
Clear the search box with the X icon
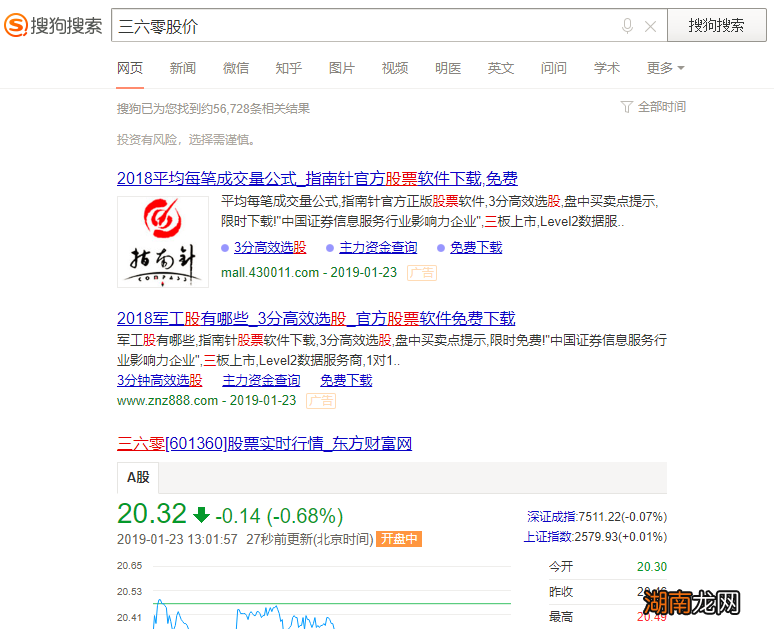pos(651,26)
